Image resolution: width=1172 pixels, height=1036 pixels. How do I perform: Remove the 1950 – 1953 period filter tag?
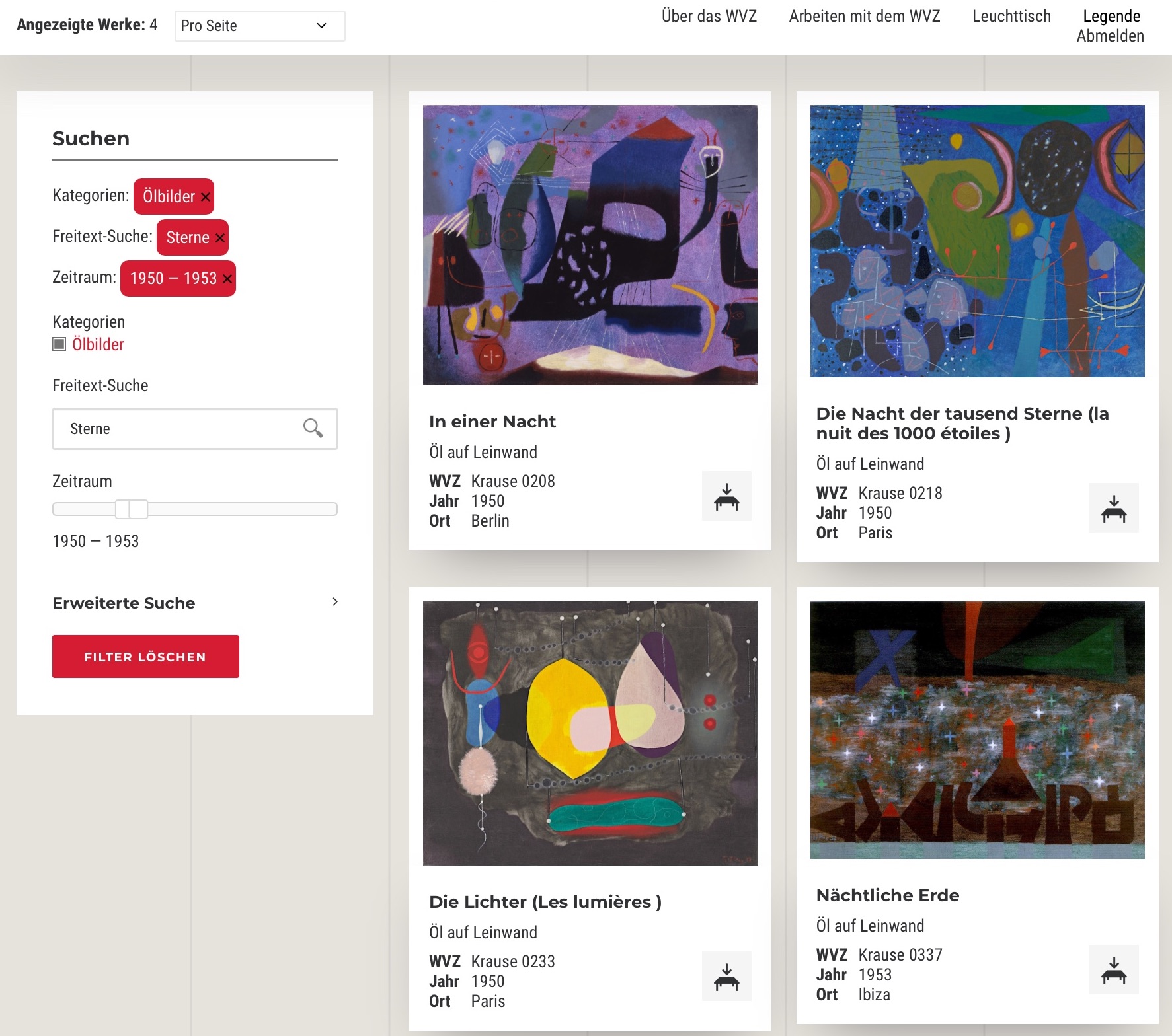tap(227, 279)
